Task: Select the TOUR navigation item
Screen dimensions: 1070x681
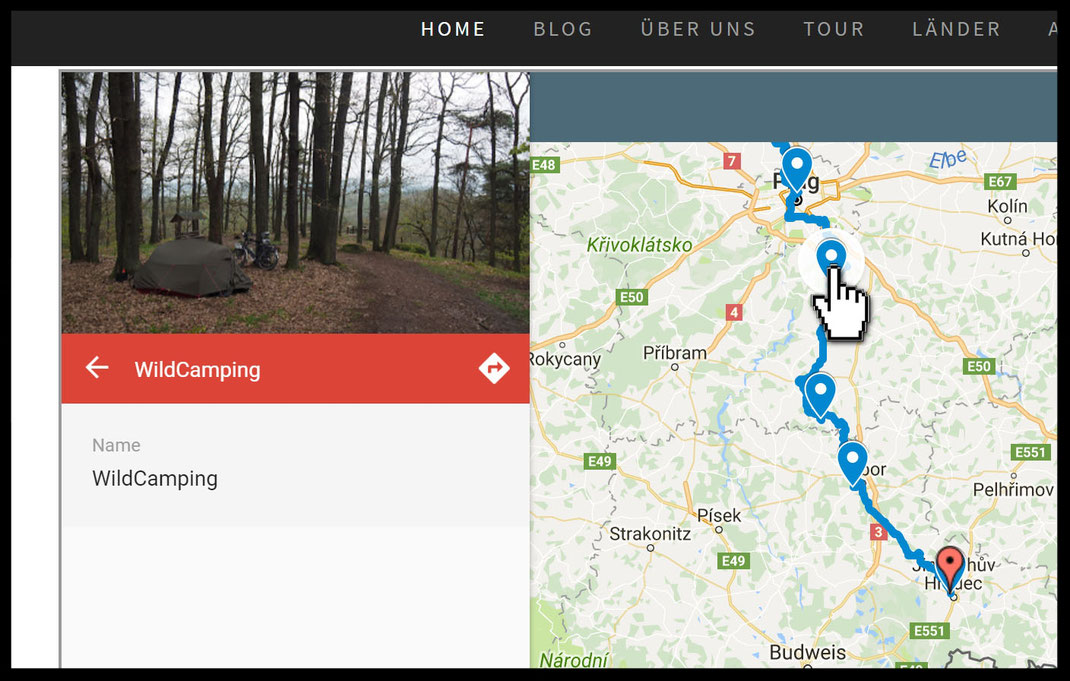Action: 834,29
